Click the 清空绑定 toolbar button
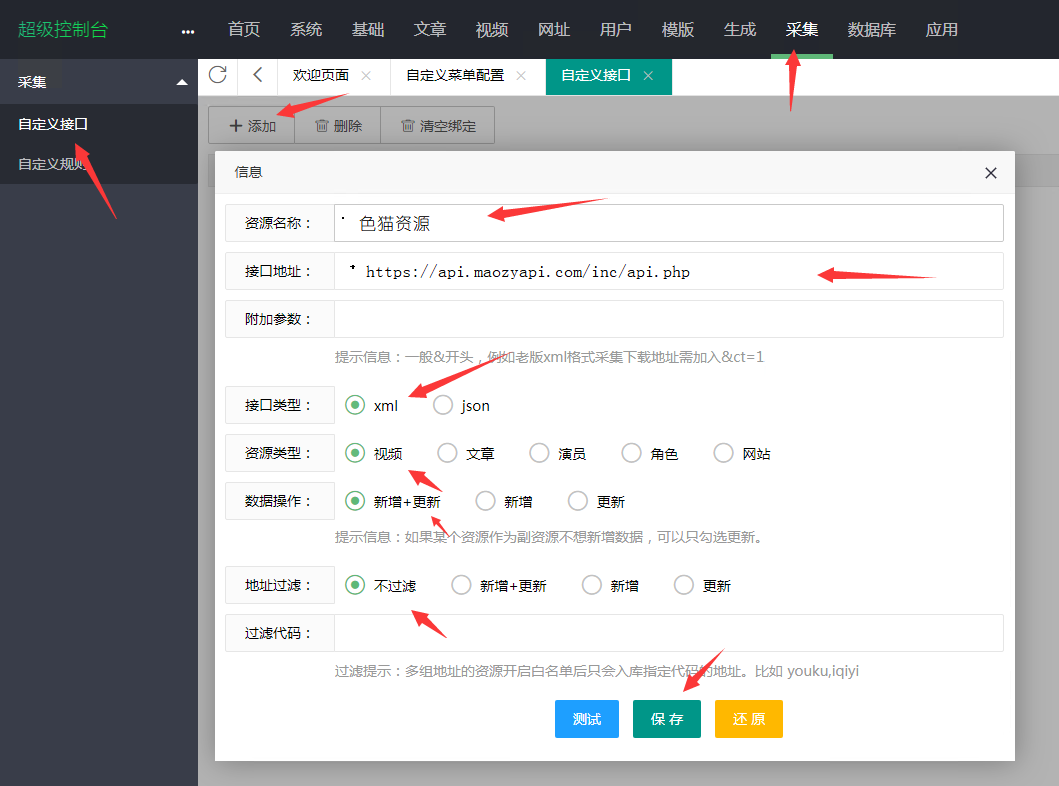1059x786 pixels. tap(438, 126)
